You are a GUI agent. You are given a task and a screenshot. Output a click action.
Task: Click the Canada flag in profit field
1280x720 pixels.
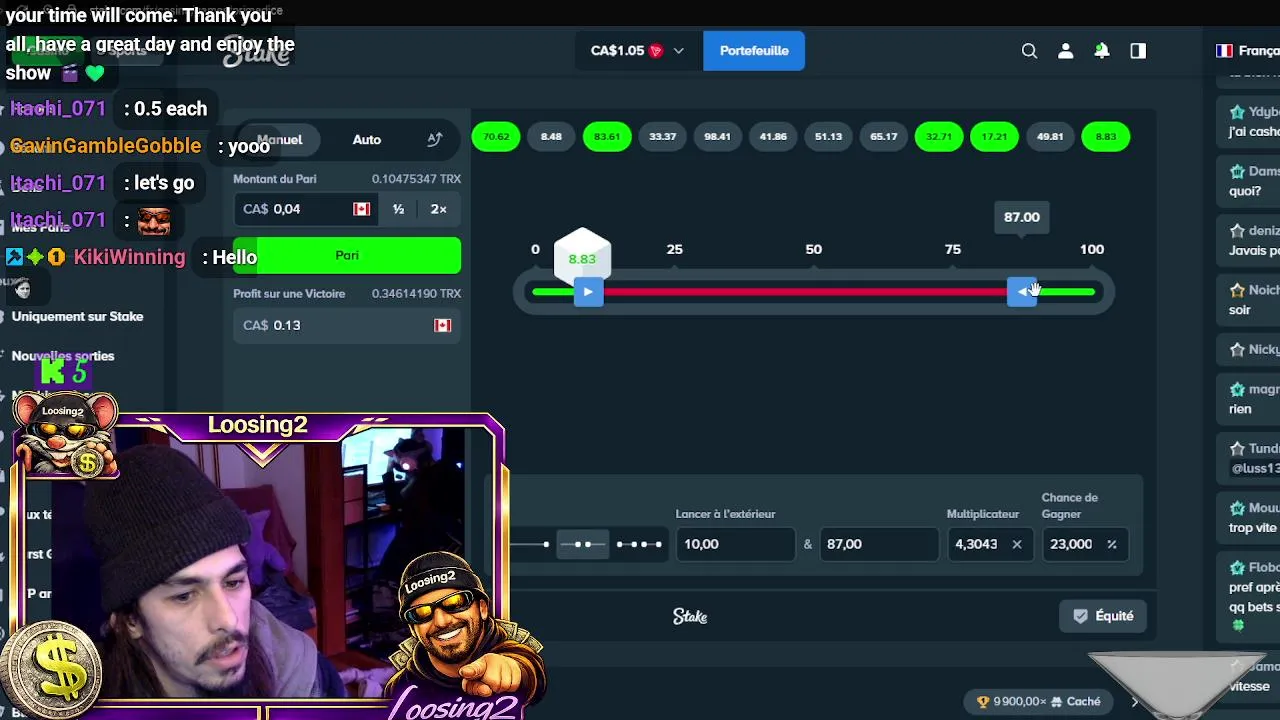point(442,325)
